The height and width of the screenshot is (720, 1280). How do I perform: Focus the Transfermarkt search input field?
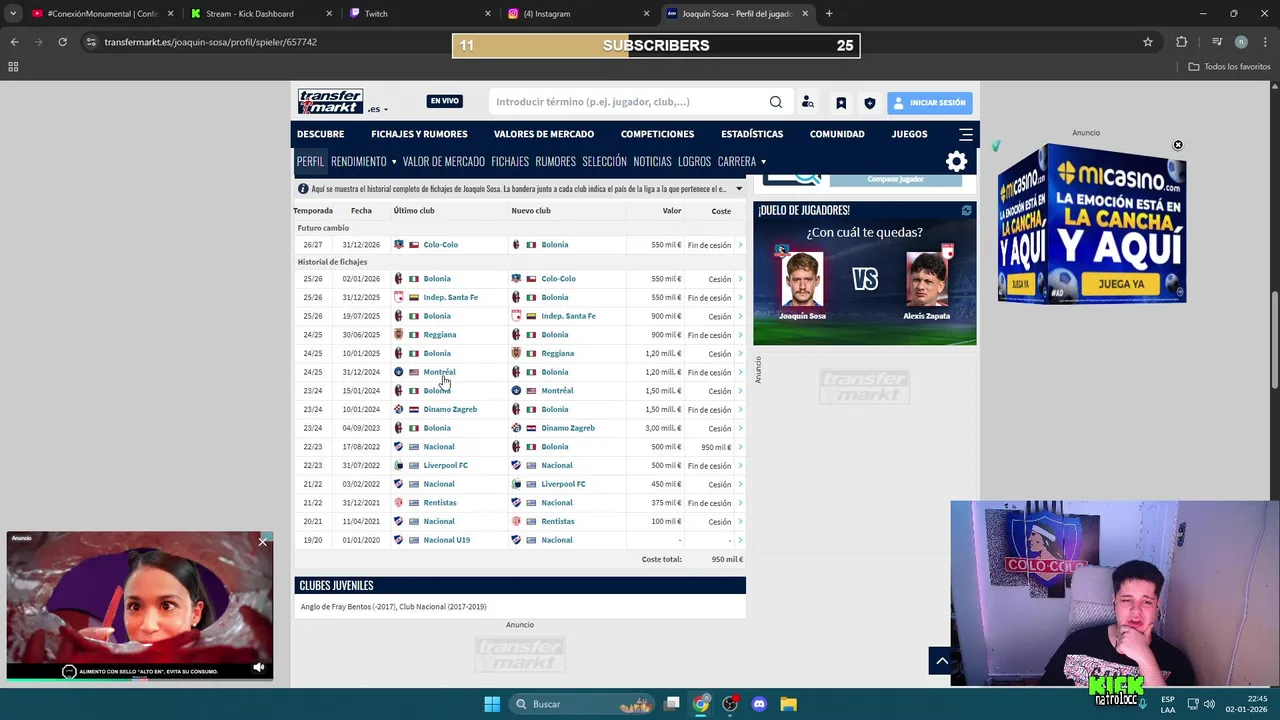click(628, 102)
